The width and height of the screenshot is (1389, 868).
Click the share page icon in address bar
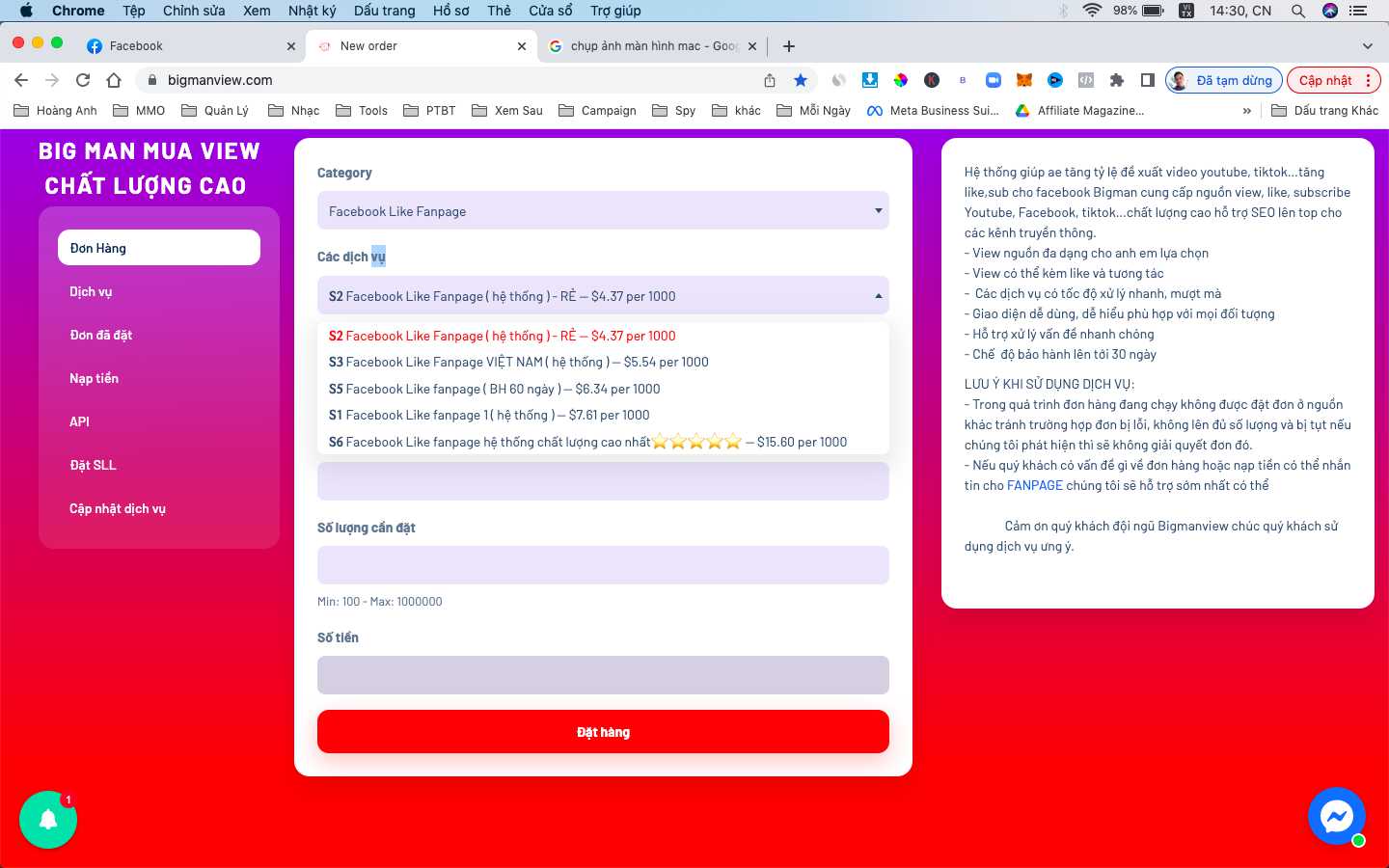click(770, 80)
